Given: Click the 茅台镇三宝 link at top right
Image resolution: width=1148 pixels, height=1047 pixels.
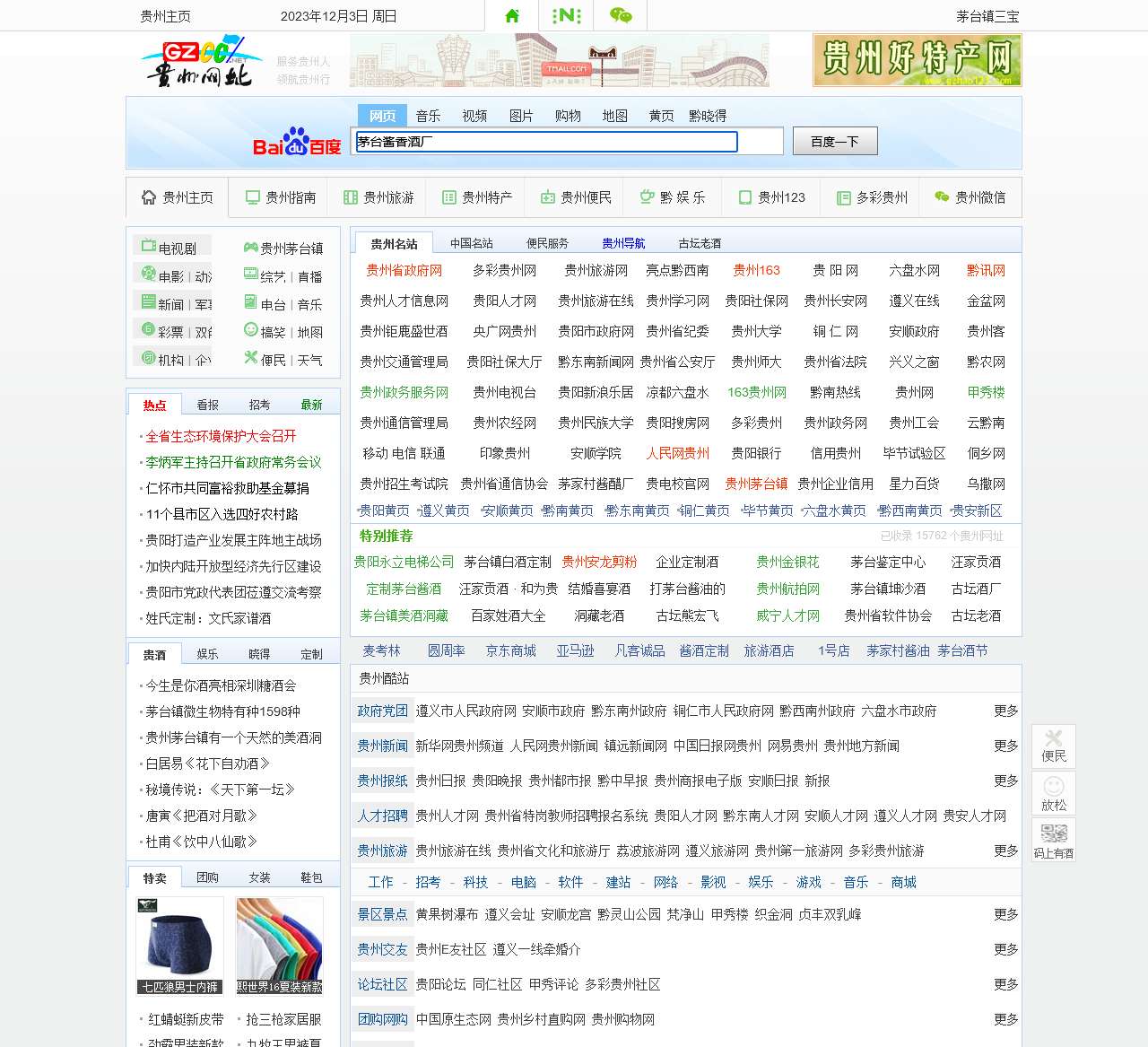Looking at the screenshot, I should 987,16.
